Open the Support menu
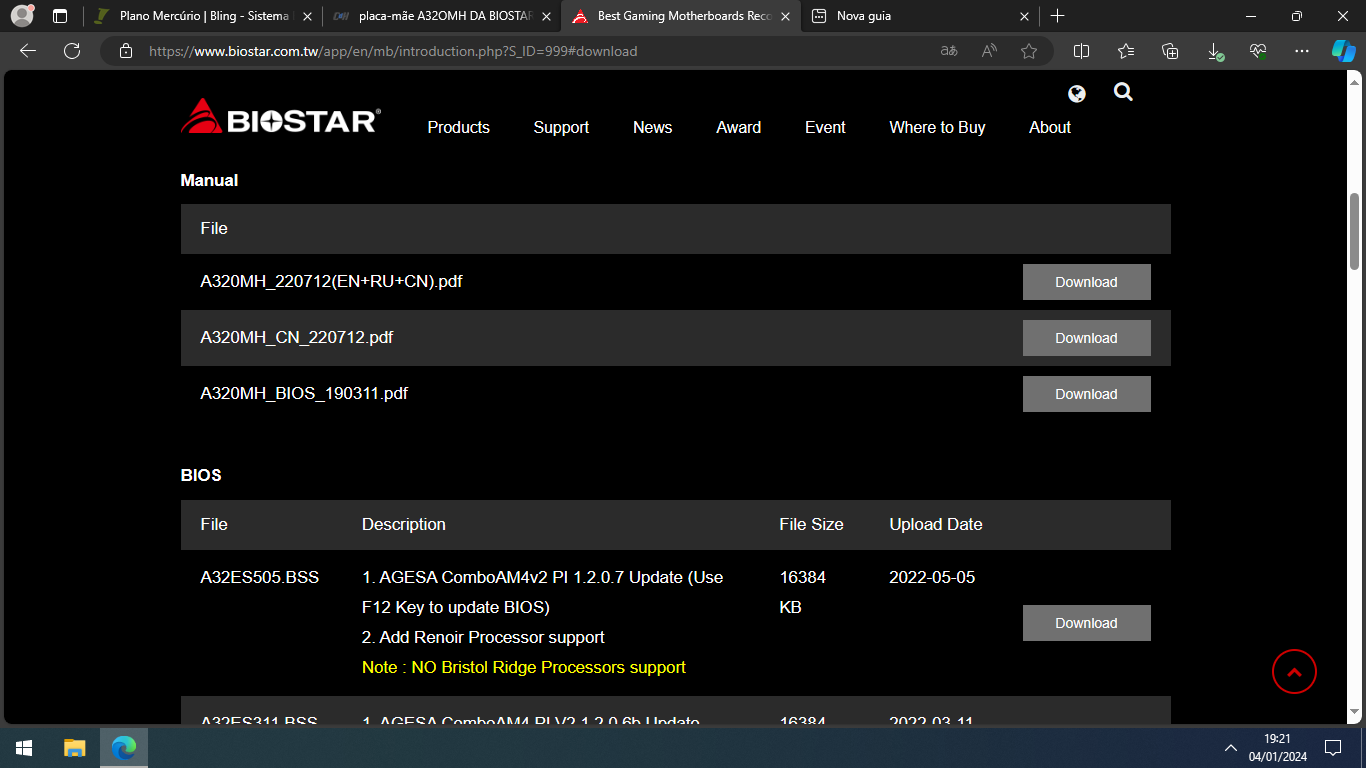1366x768 pixels. pos(561,128)
